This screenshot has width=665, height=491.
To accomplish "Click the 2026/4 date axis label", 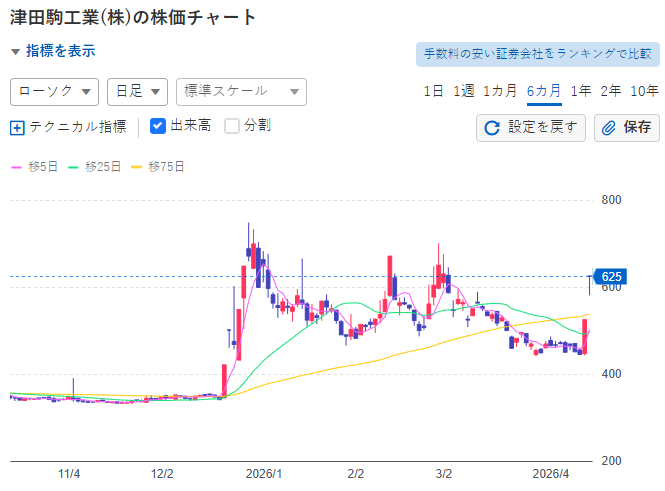I will pos(550,474).
